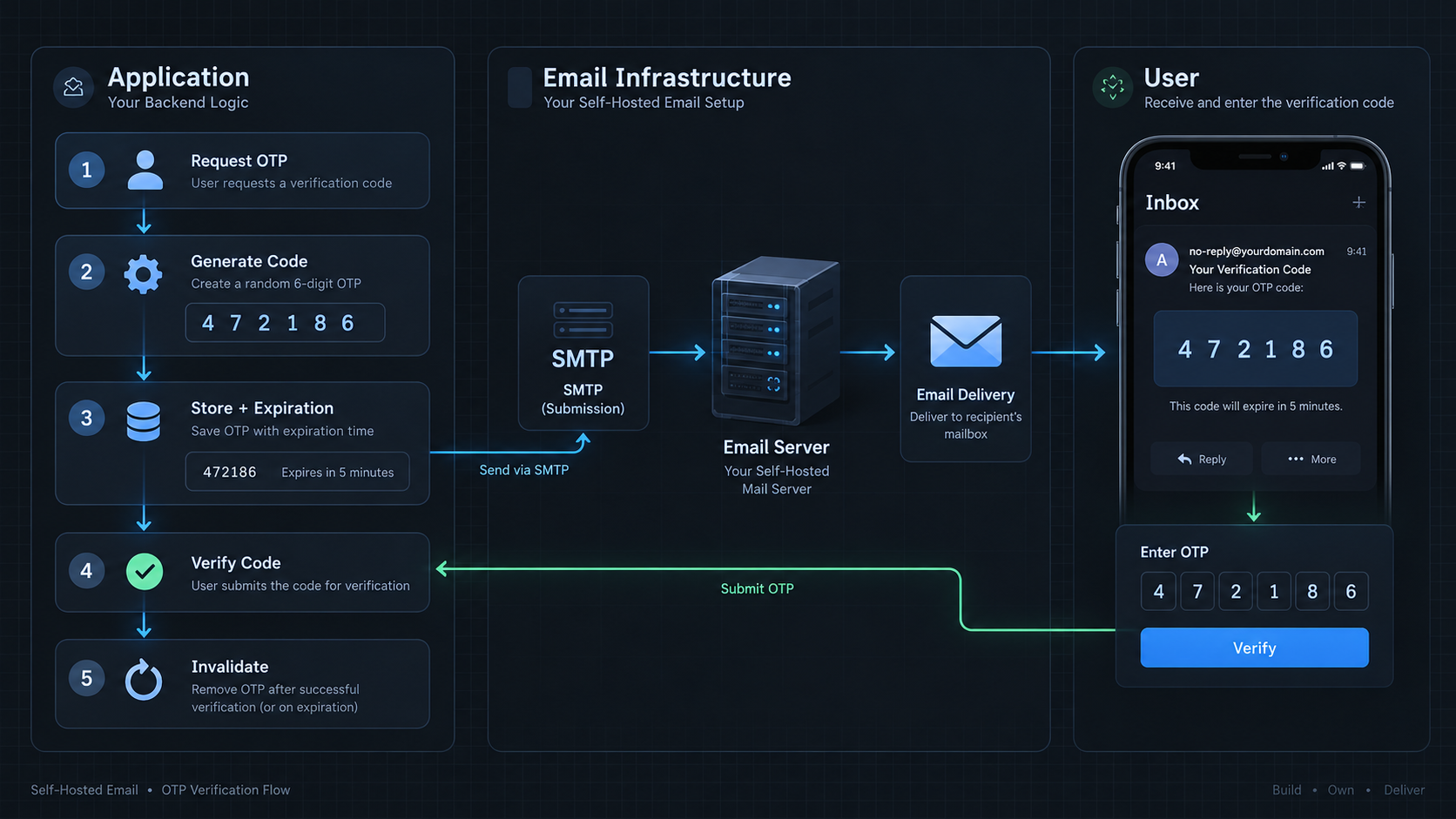Click 'Remove OTP after successful verification' text

tap(275, 698)
